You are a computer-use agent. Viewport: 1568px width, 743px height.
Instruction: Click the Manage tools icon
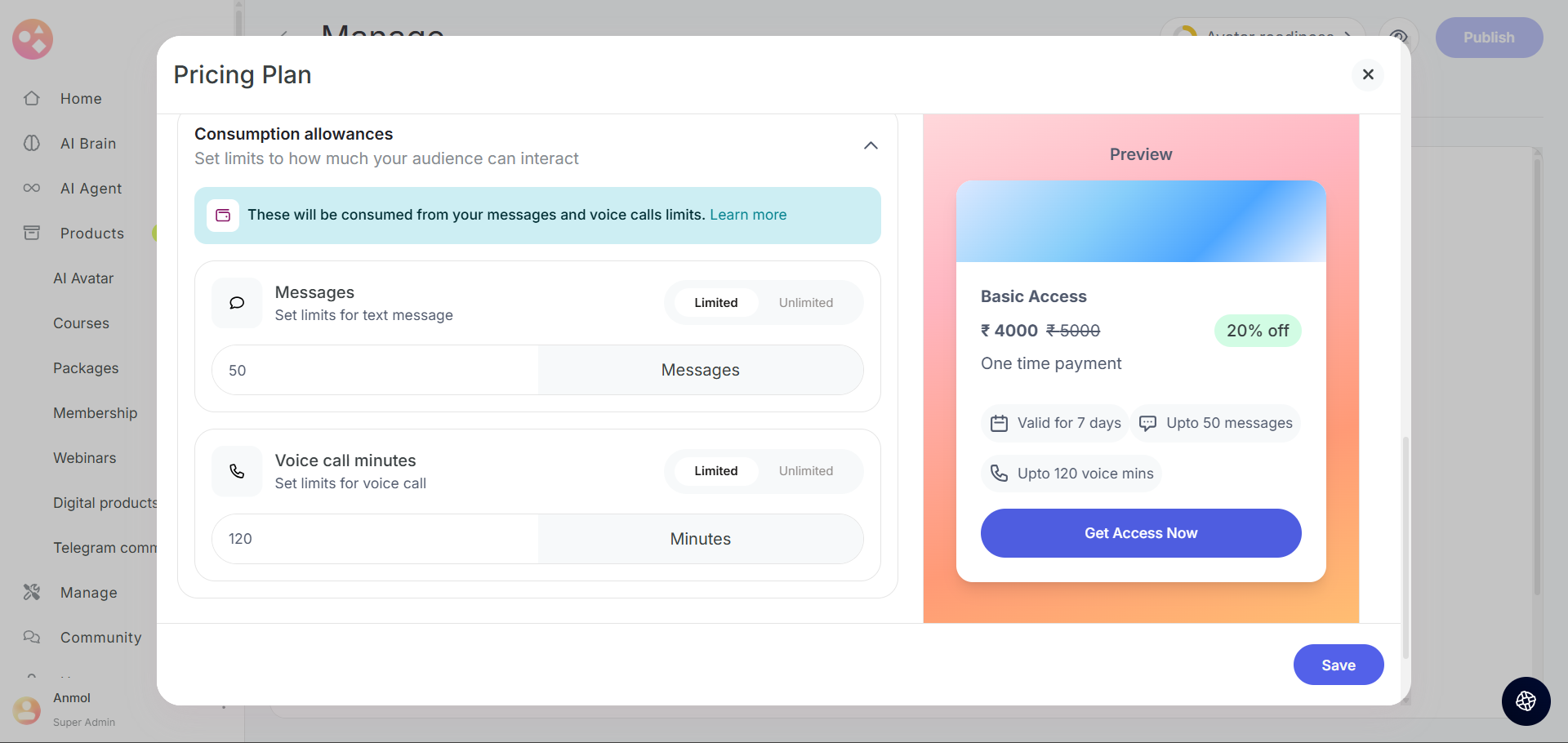(x=32, y=592)
